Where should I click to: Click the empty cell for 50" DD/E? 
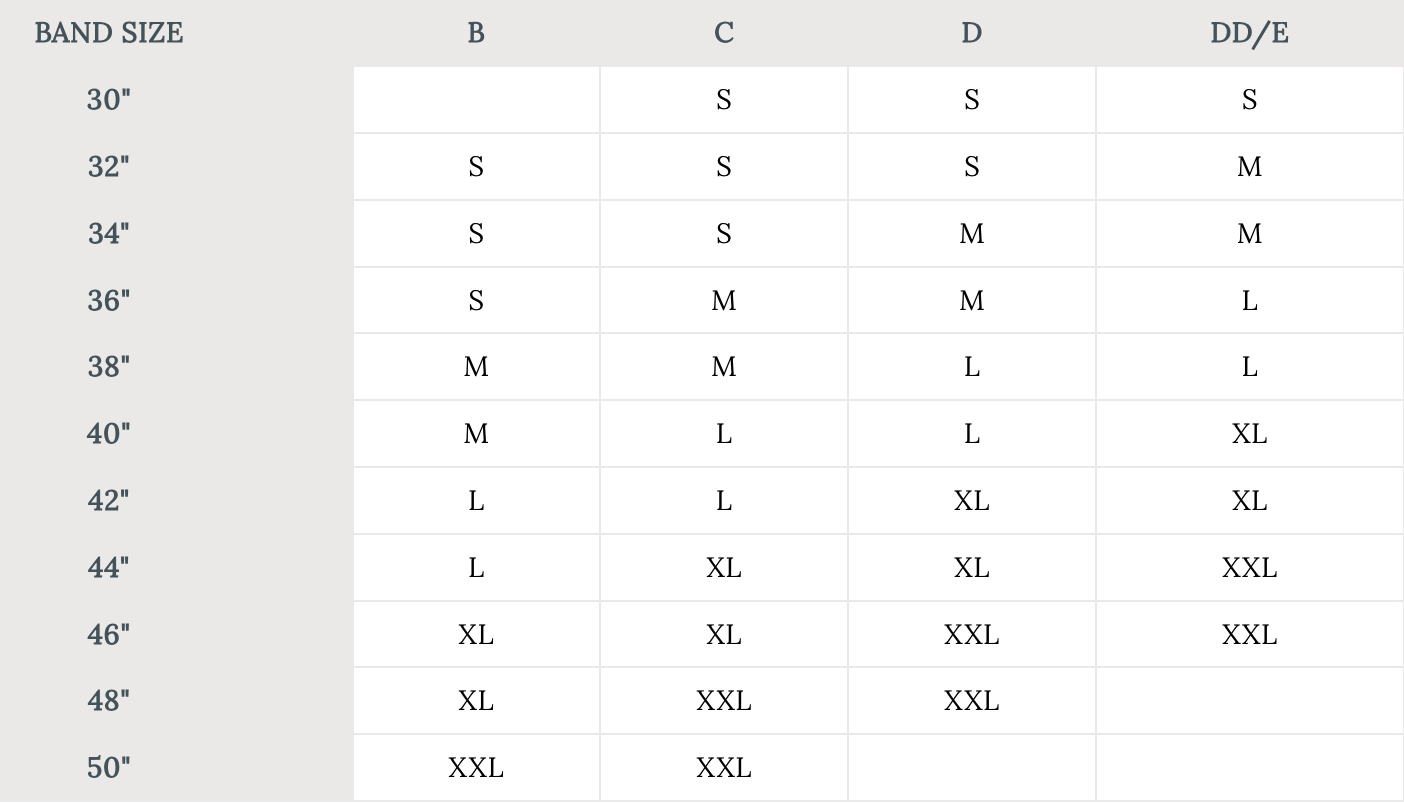(x=1249, y=768)
